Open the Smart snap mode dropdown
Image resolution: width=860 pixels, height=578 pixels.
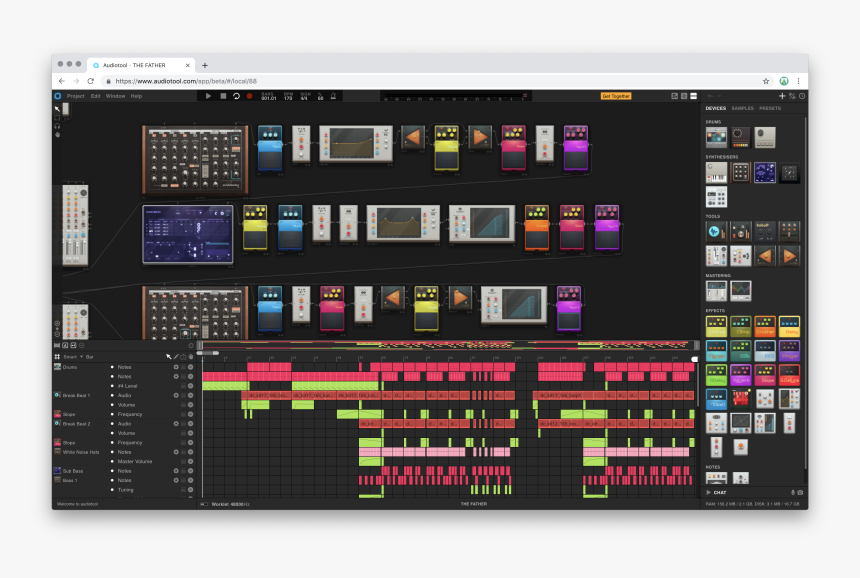coord(70,356)
